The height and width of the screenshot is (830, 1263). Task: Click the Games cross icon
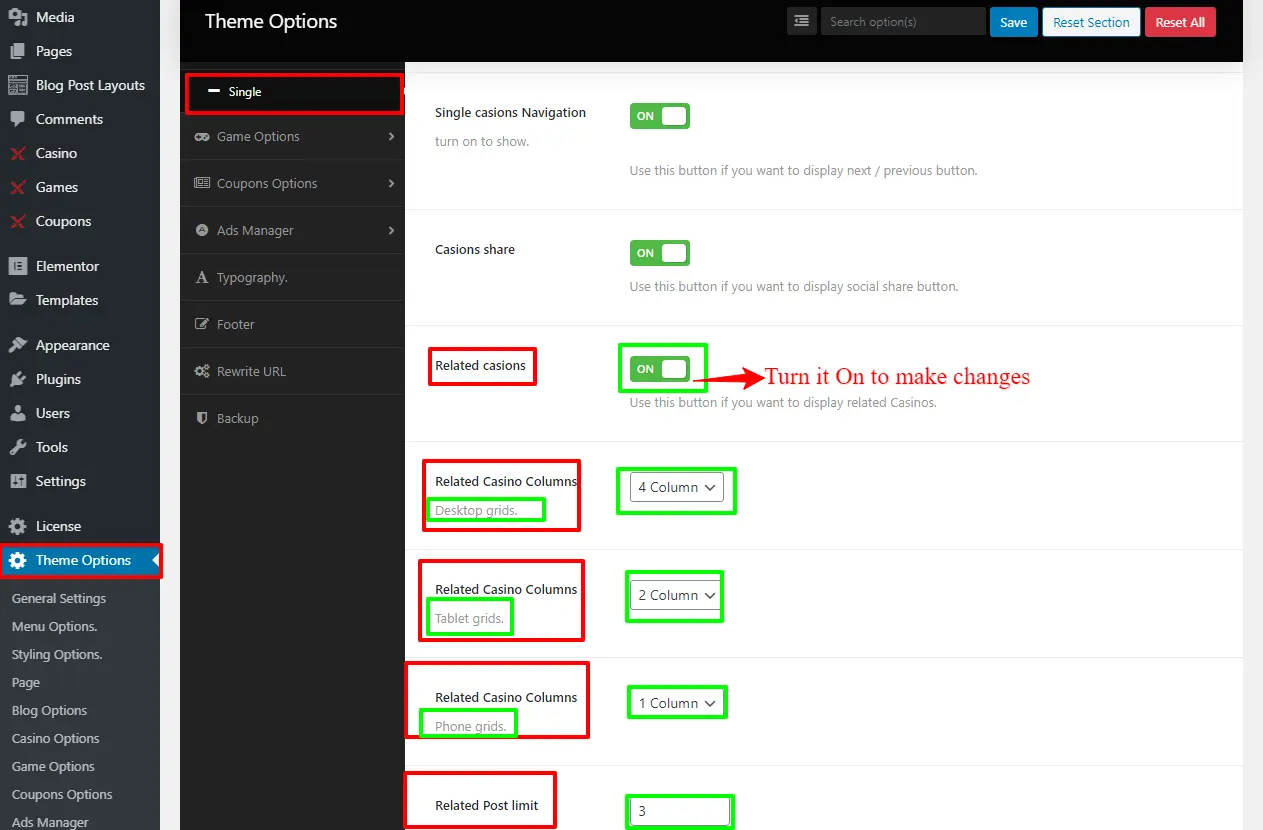(18, 187)
